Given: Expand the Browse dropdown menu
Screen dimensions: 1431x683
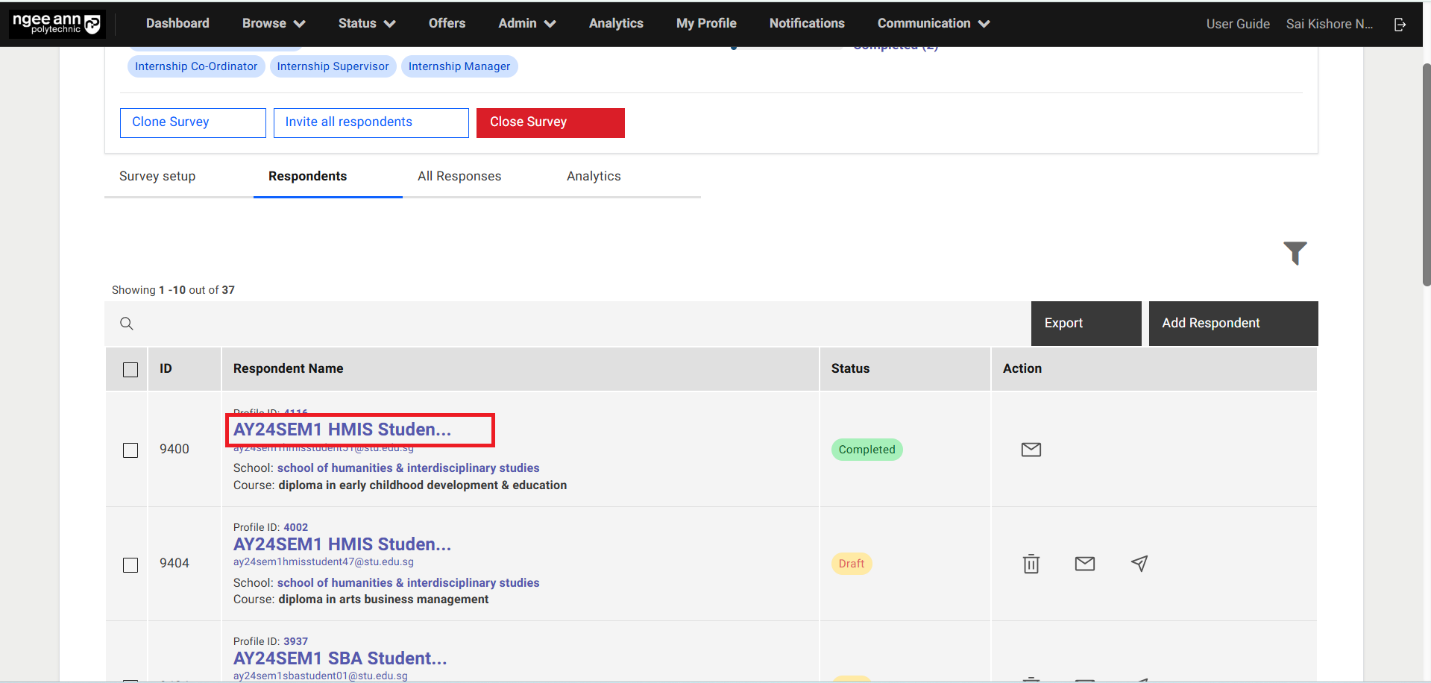Looking at the screenshot, I should 274,23.
